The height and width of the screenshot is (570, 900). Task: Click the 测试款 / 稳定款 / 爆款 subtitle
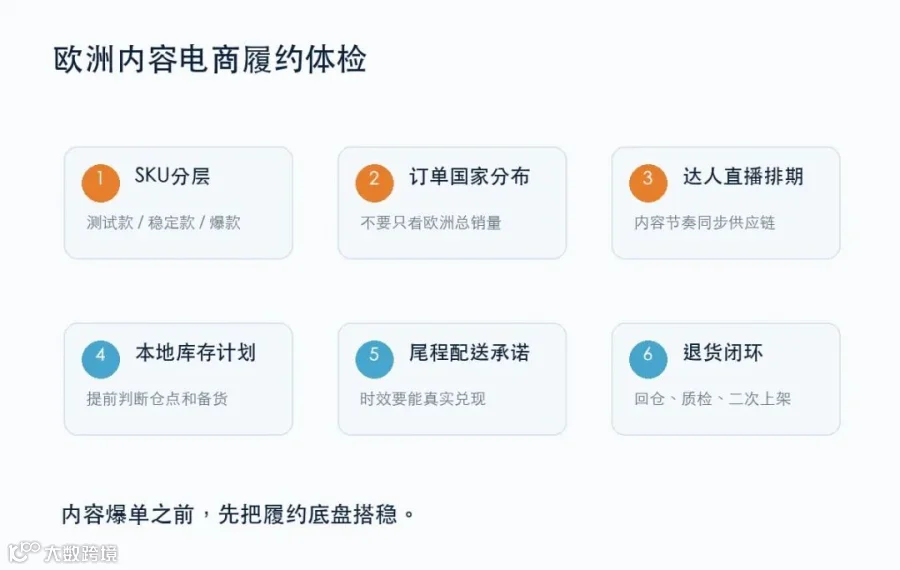[164, 223]
